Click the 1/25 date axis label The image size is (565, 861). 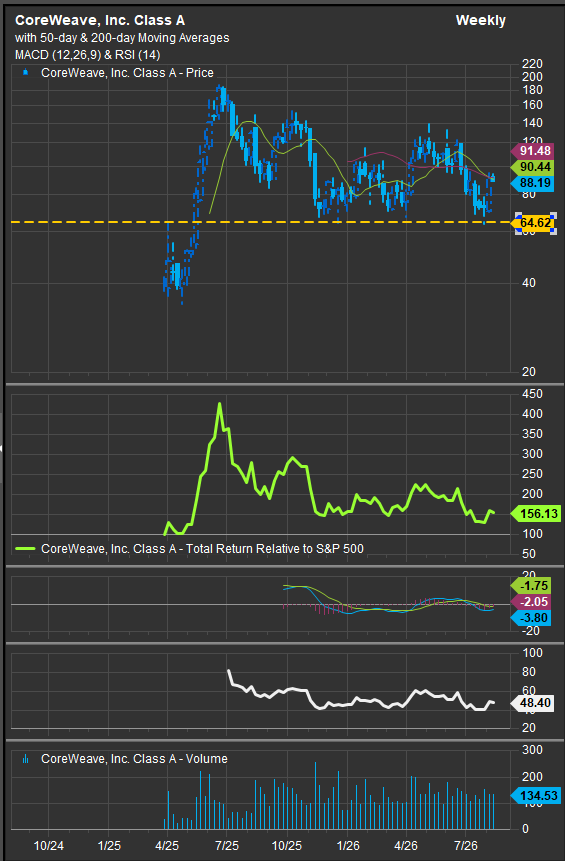(x=109, y=846)
